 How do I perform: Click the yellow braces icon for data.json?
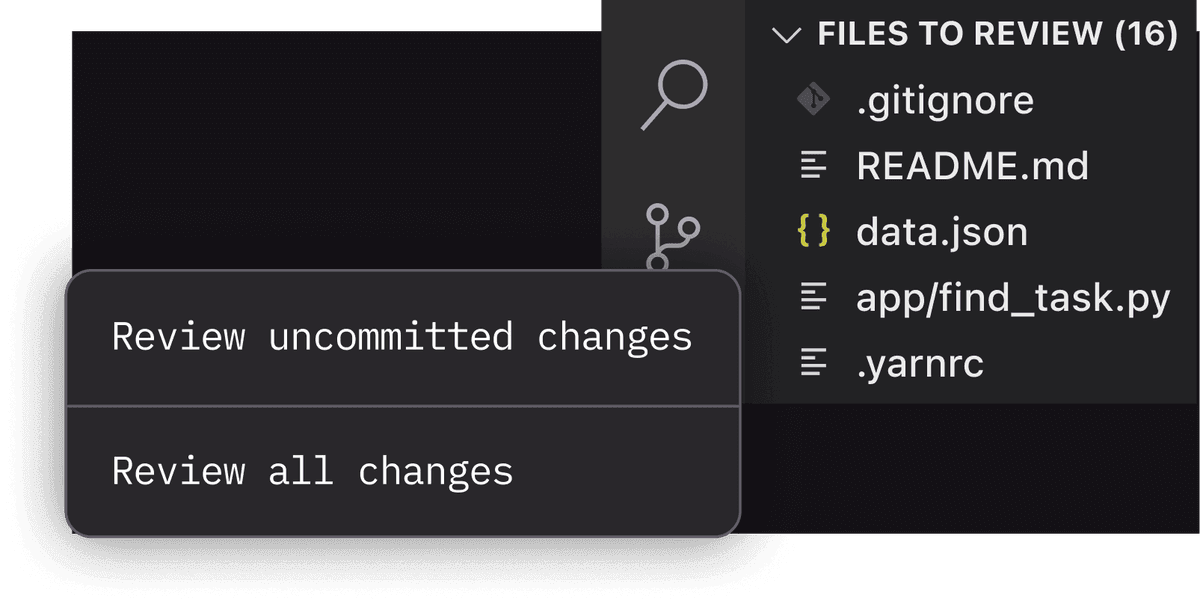(x=813, y=231)
